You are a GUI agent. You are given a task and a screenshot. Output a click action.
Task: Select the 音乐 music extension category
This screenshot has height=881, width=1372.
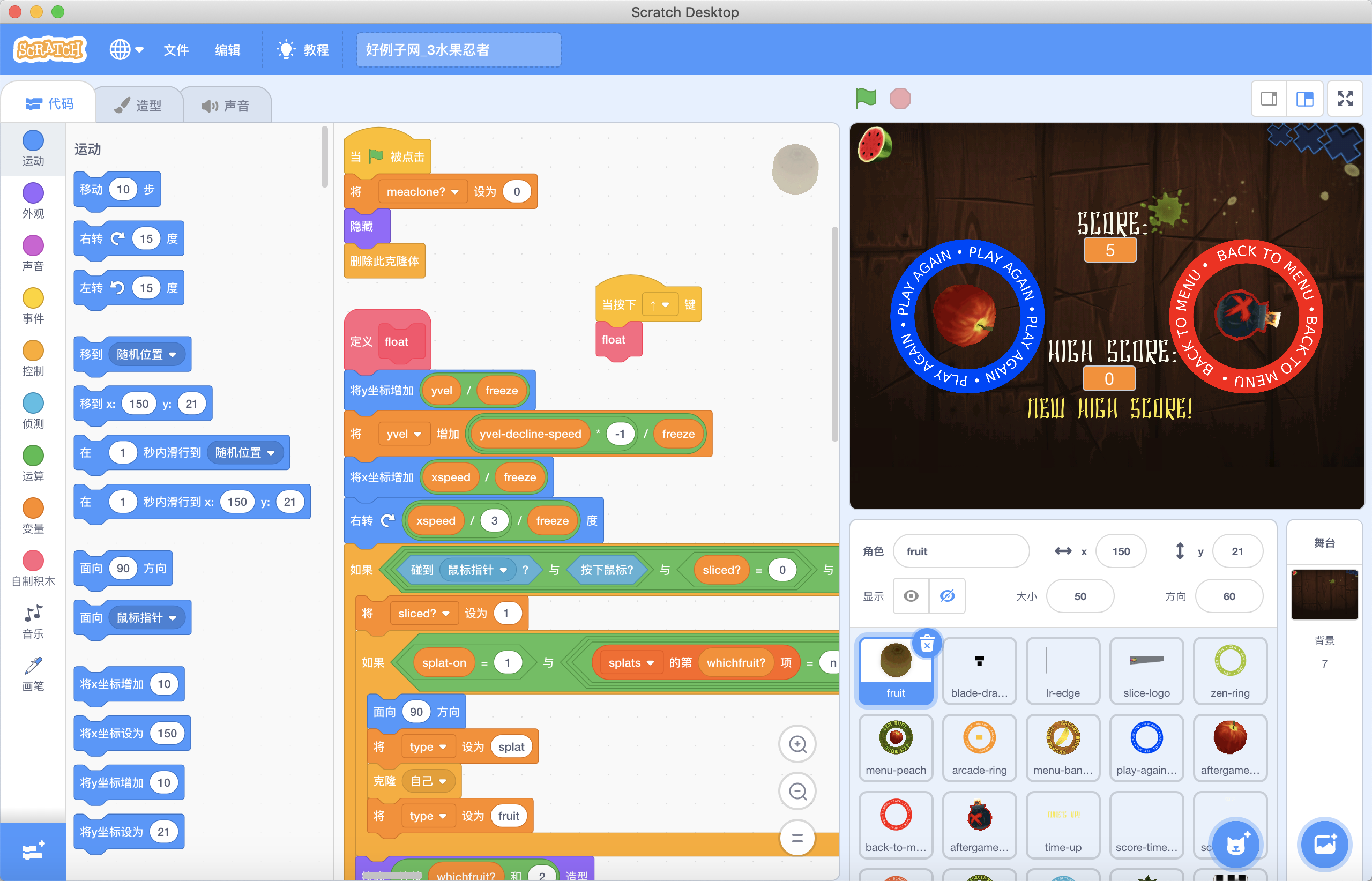(33, 622)
